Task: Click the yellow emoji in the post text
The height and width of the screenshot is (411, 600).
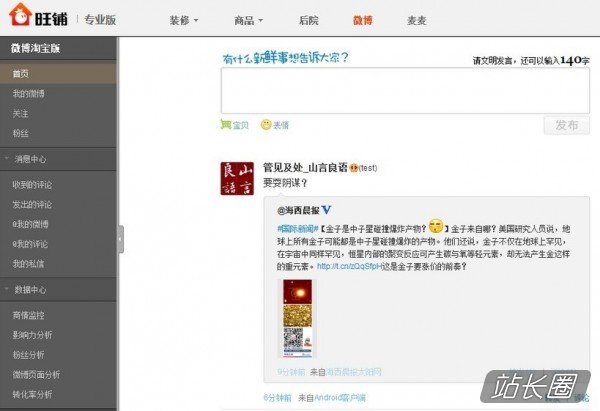Action: coord(436,226)
